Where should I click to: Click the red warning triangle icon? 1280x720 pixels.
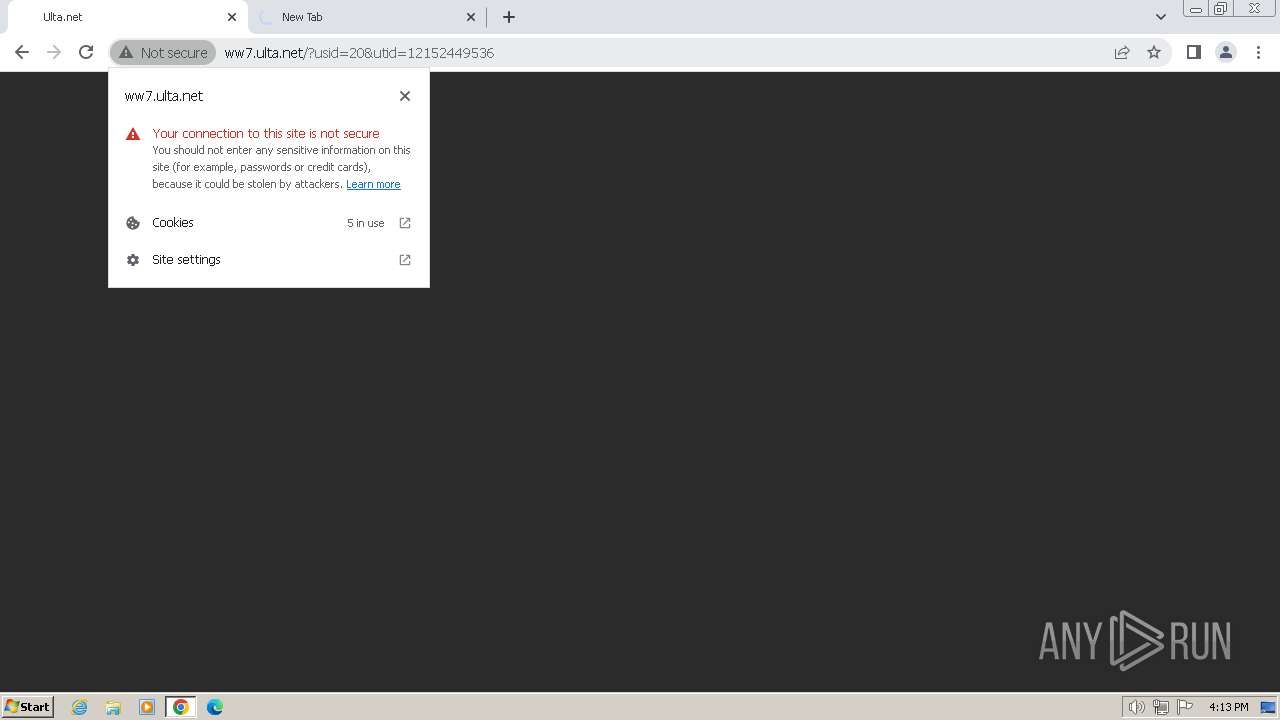pos(133,134)
